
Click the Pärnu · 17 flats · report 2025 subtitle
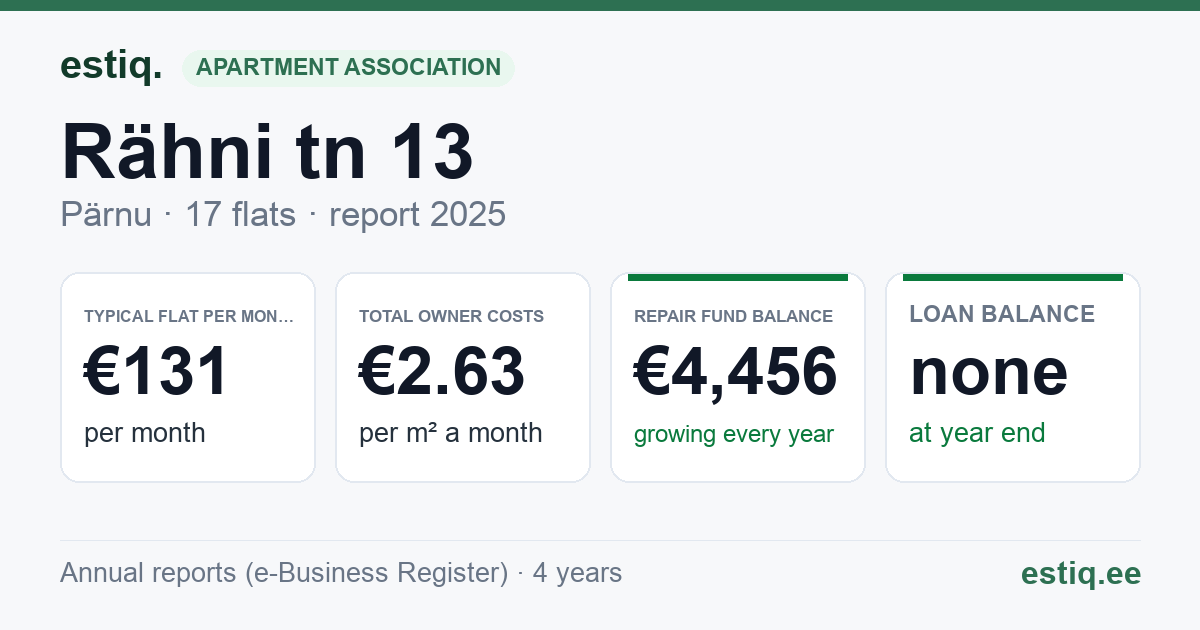coord(283,215)
